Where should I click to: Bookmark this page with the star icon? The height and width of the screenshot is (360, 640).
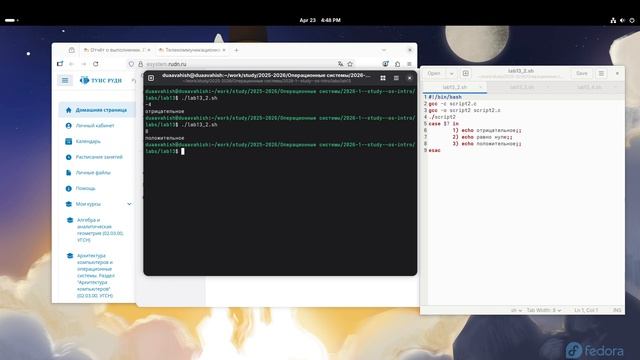point(350,64)
